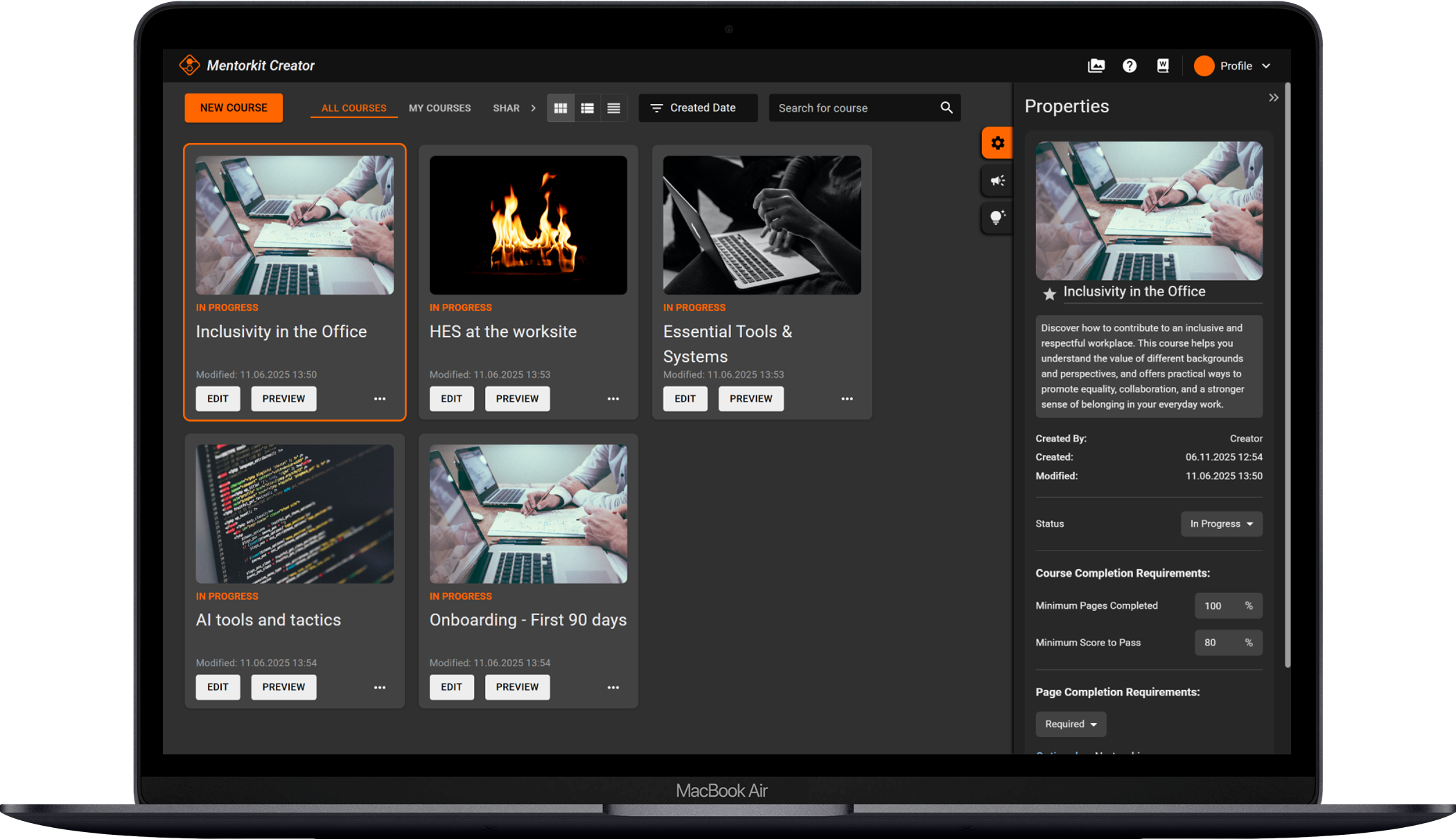Click the W document icon in header

[x=1163, y=66]
